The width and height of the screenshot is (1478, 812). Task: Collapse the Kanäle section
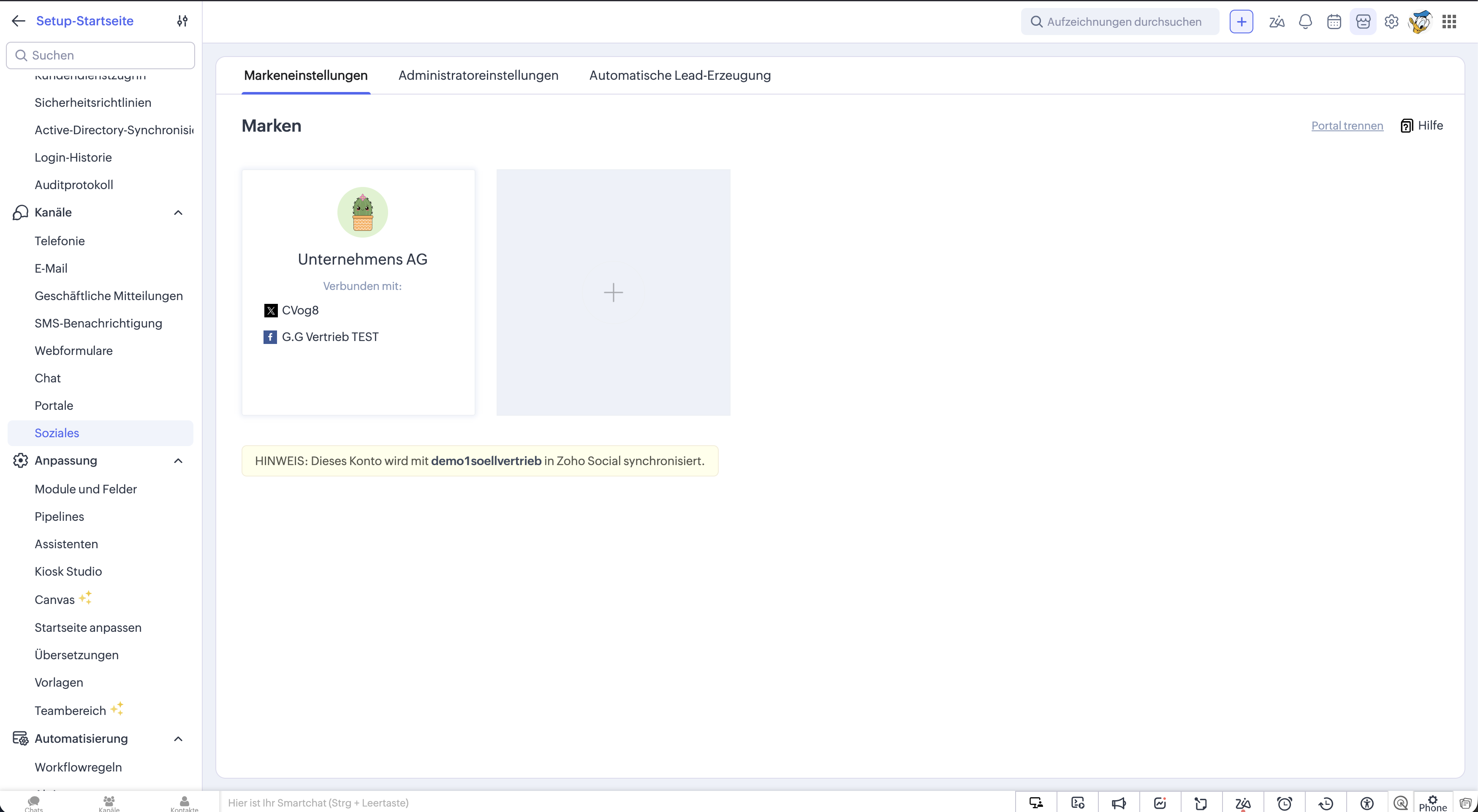coord(179,213)
